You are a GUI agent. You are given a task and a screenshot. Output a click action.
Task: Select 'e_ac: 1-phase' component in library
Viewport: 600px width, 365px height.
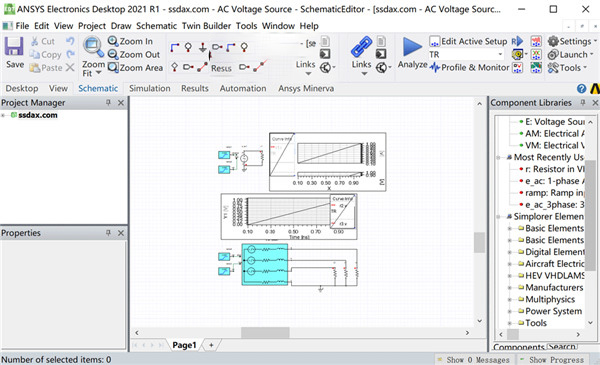[551, 181]
